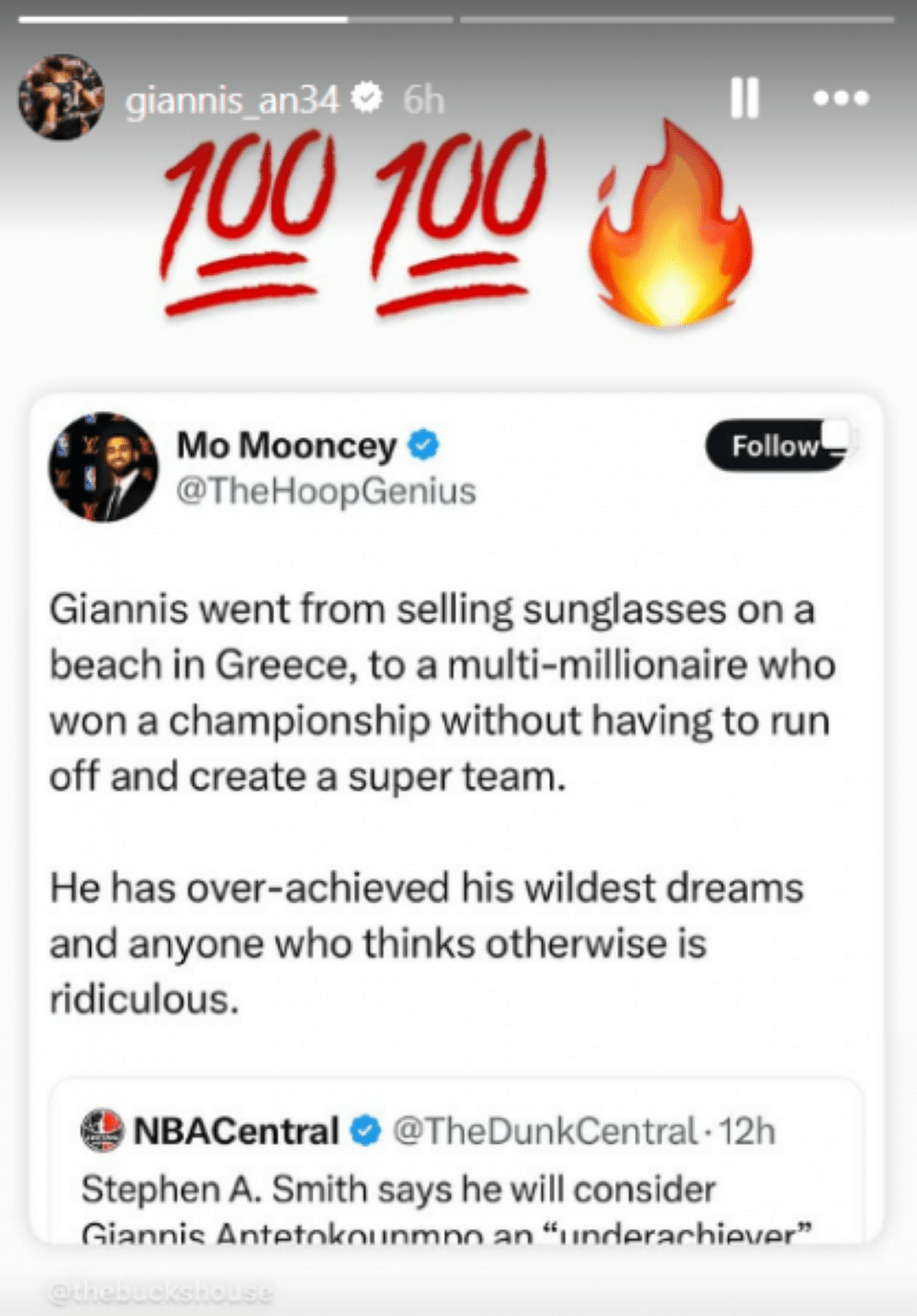The width and height of the screenshot is (917, 1316).
Task: Pause the story with the pause icon
Action: click(x=744, y=97)
